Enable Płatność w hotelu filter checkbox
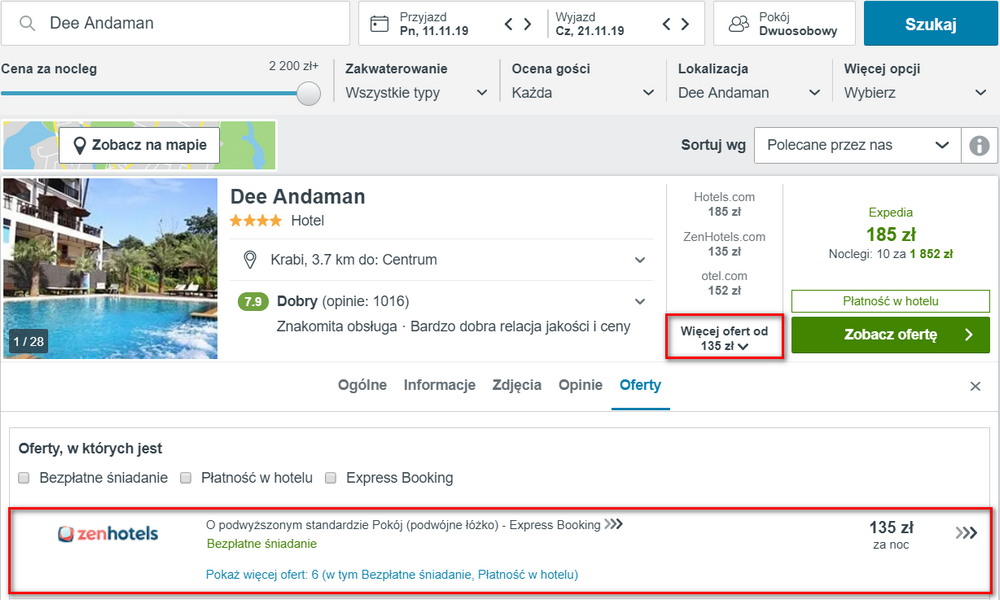This screenshot has width=1000, height=600. tap(186, 478)
